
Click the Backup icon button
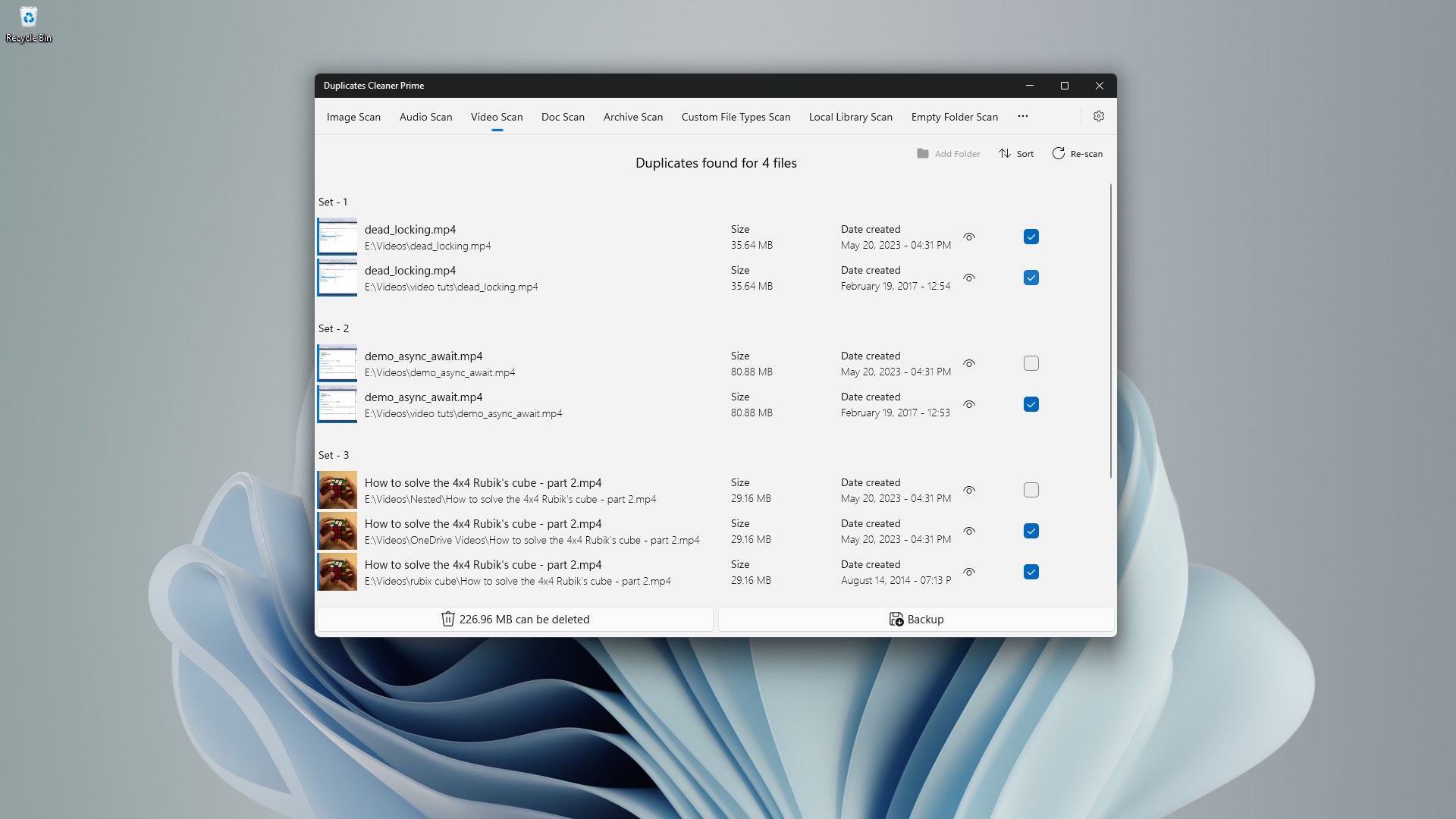coord(896,620)
